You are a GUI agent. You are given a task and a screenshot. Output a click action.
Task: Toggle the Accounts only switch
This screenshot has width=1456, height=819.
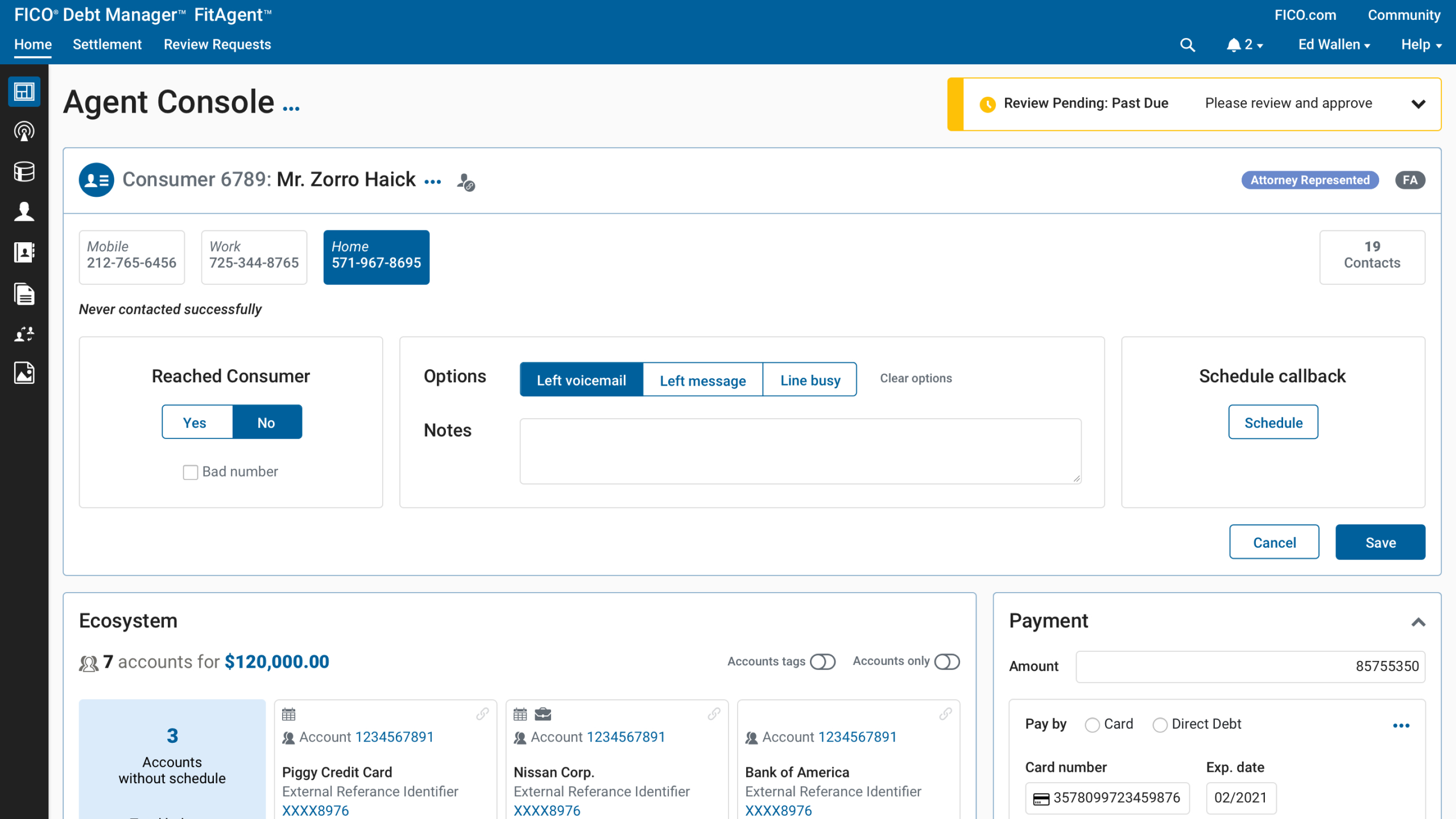point(947,661)
